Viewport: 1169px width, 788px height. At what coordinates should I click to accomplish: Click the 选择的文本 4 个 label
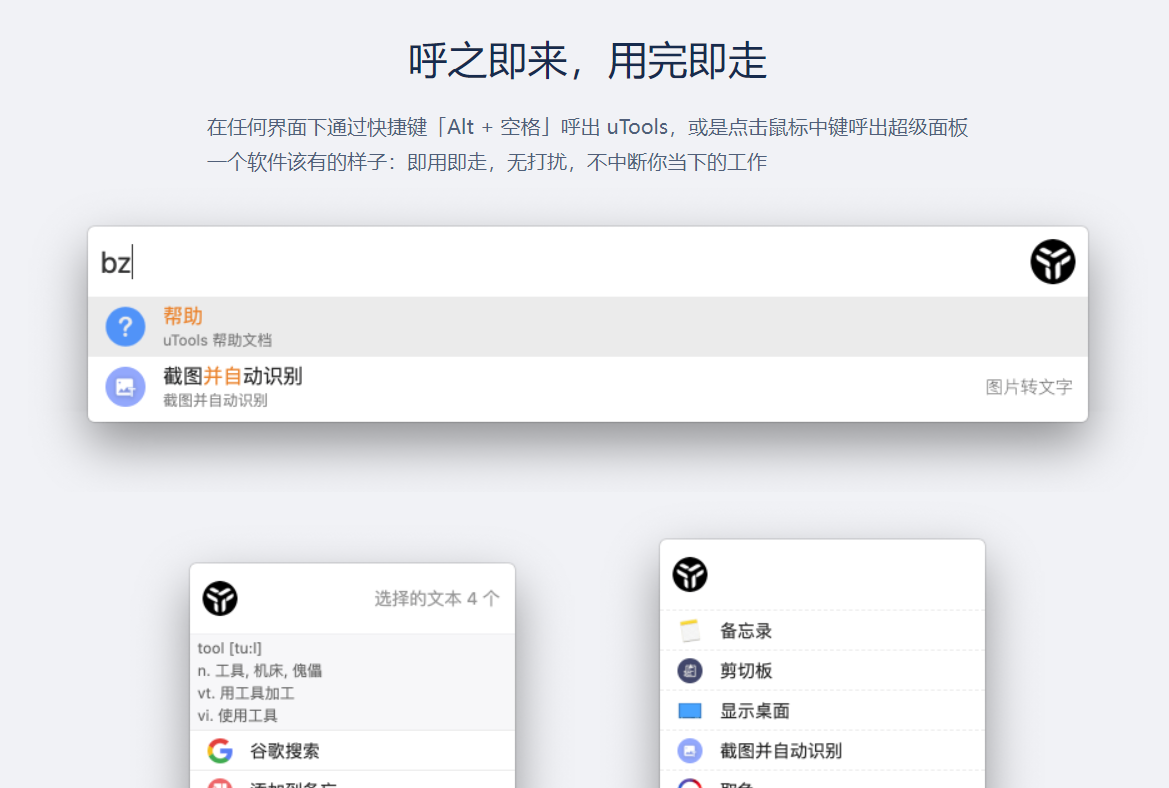tap(437, 599)
